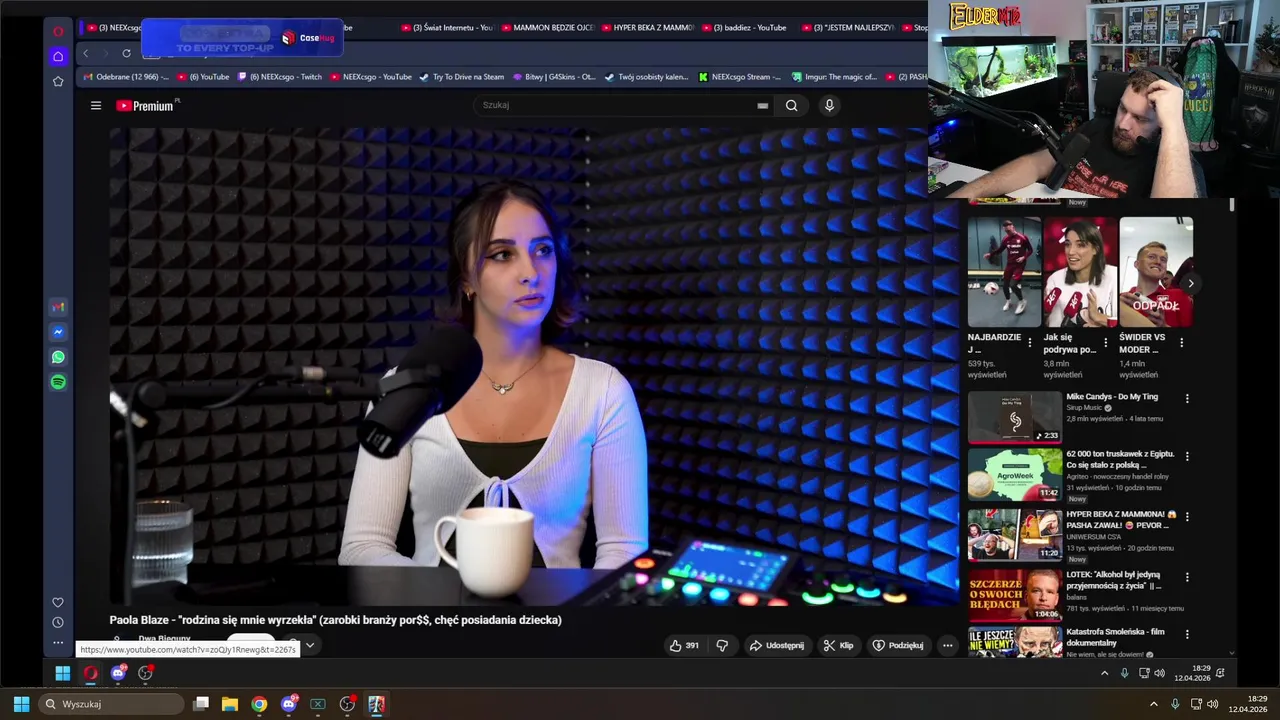
Task: Open Google Chrome from taskbar
Action: [x=259, y=704]
